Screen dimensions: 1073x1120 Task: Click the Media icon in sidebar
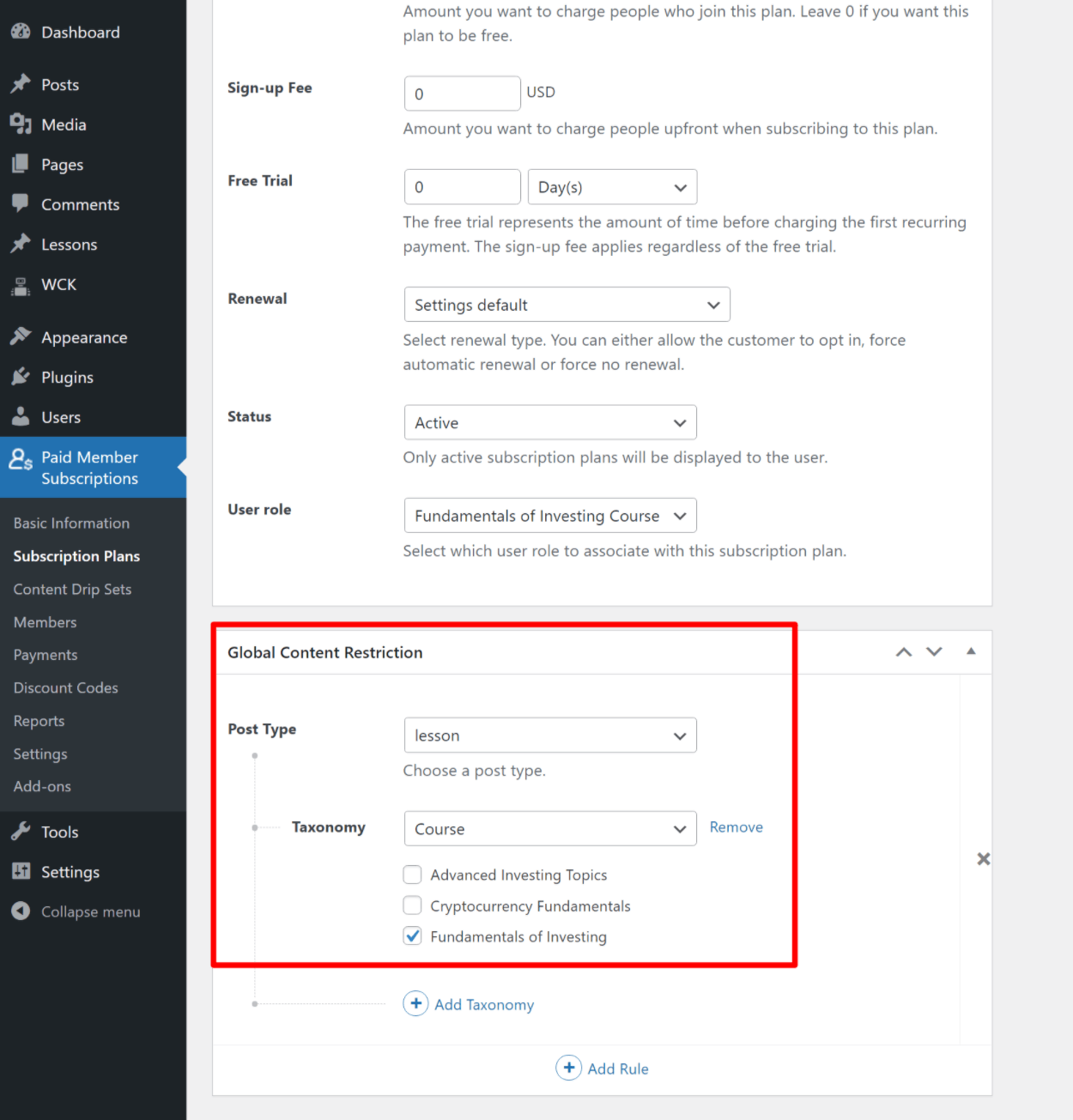21,124
